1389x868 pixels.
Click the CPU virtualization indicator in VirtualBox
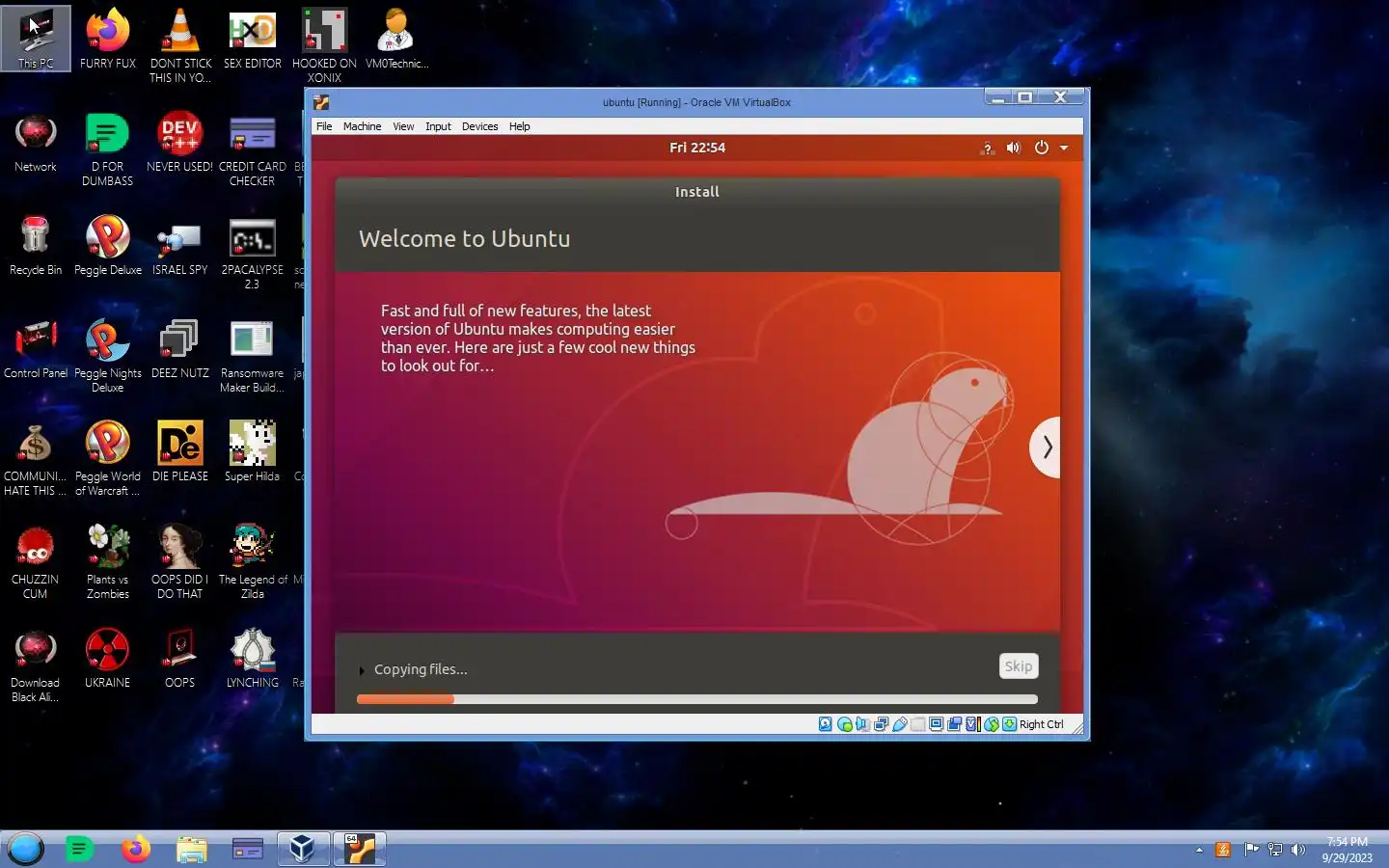pos(972,724)
